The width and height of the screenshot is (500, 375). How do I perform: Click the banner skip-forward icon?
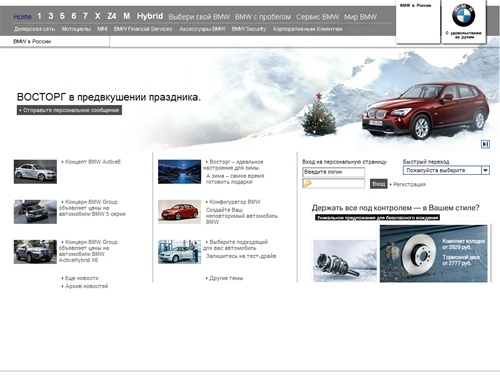tap(485, 144)
